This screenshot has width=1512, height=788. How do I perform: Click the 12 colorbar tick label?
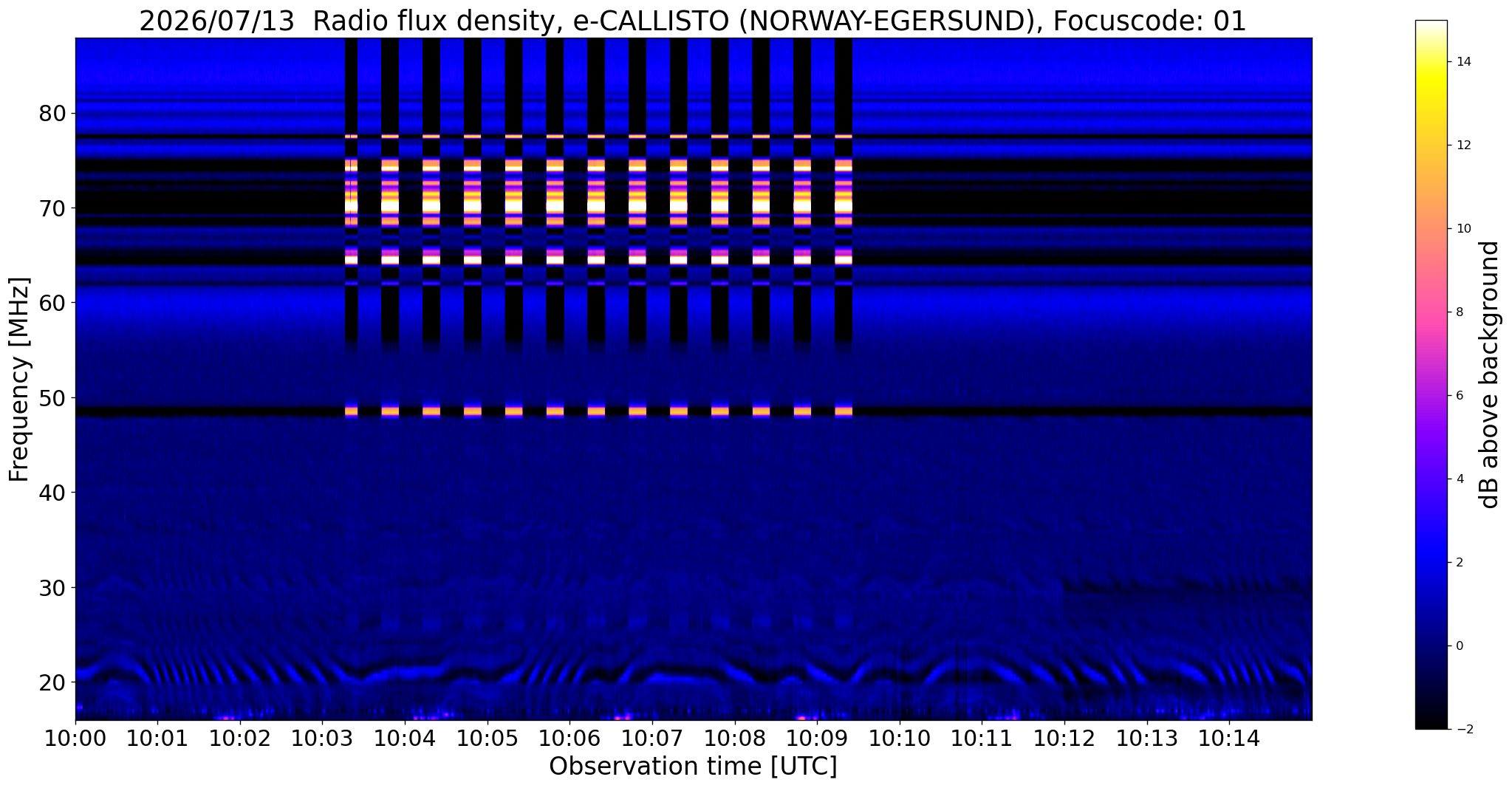[1463, 145]
